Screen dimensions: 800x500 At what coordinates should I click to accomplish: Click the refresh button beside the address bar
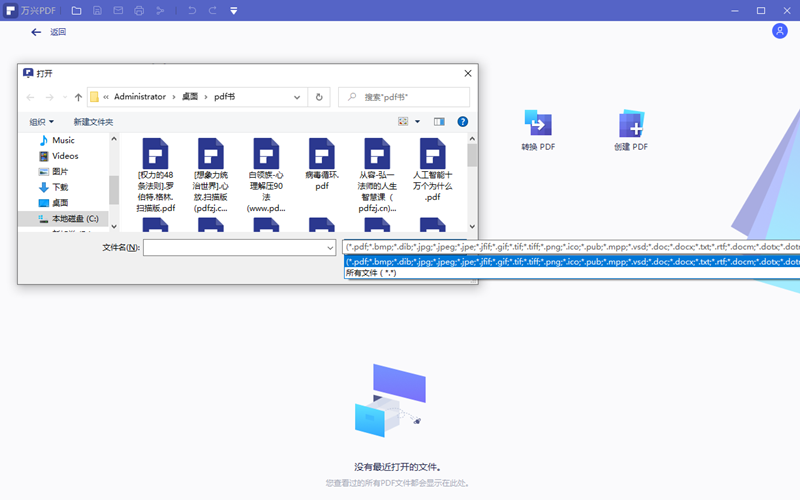tap(319, 97)
